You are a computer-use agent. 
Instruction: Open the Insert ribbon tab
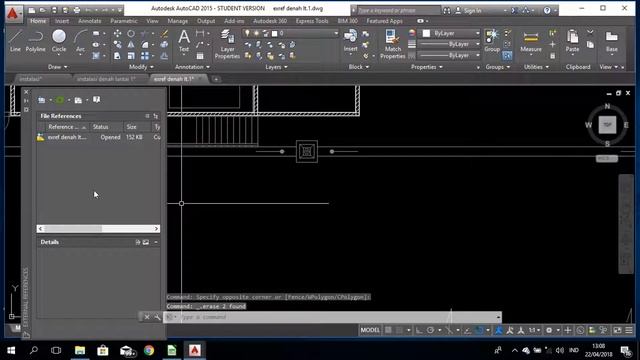62,21
